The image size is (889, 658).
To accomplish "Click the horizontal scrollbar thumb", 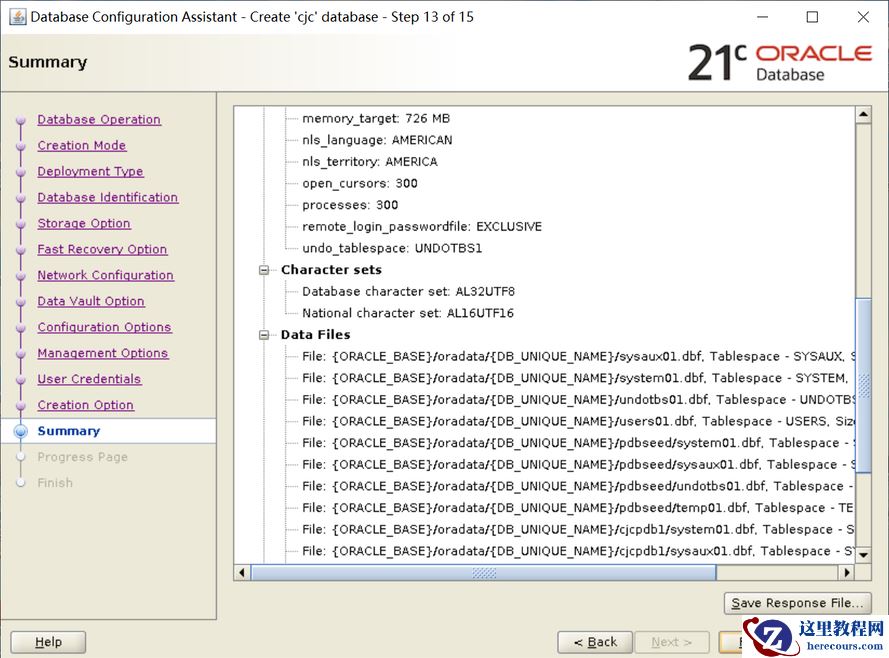I will coord(483,573).
